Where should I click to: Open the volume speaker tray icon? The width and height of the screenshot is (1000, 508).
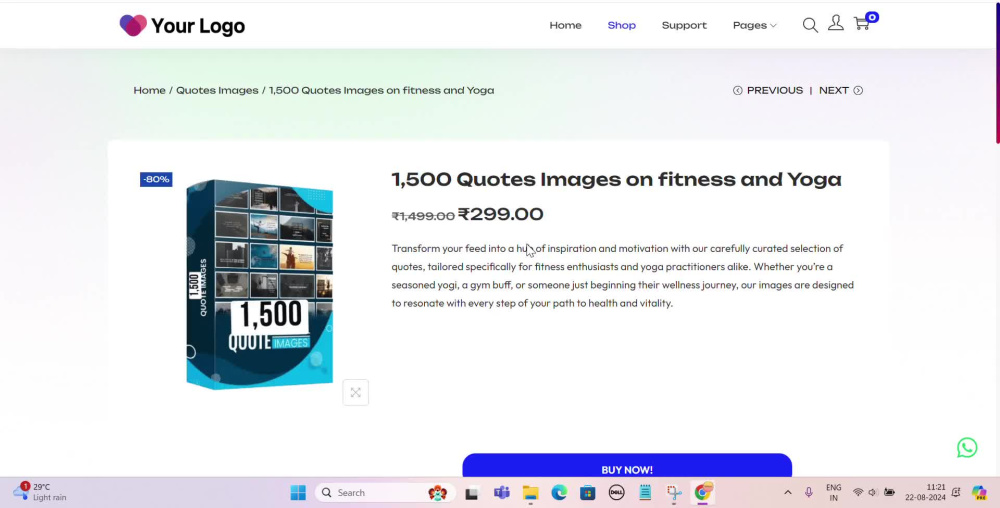coord(873,492)
